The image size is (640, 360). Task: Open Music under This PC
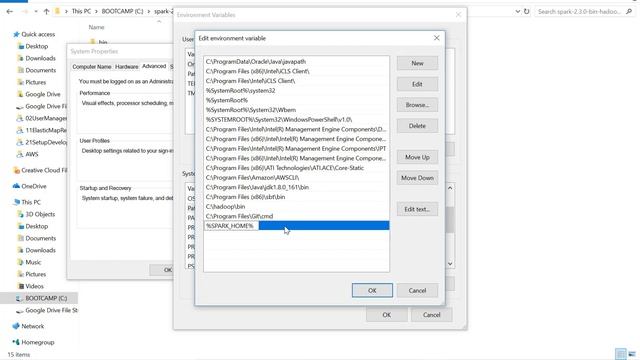pos(33,262)
